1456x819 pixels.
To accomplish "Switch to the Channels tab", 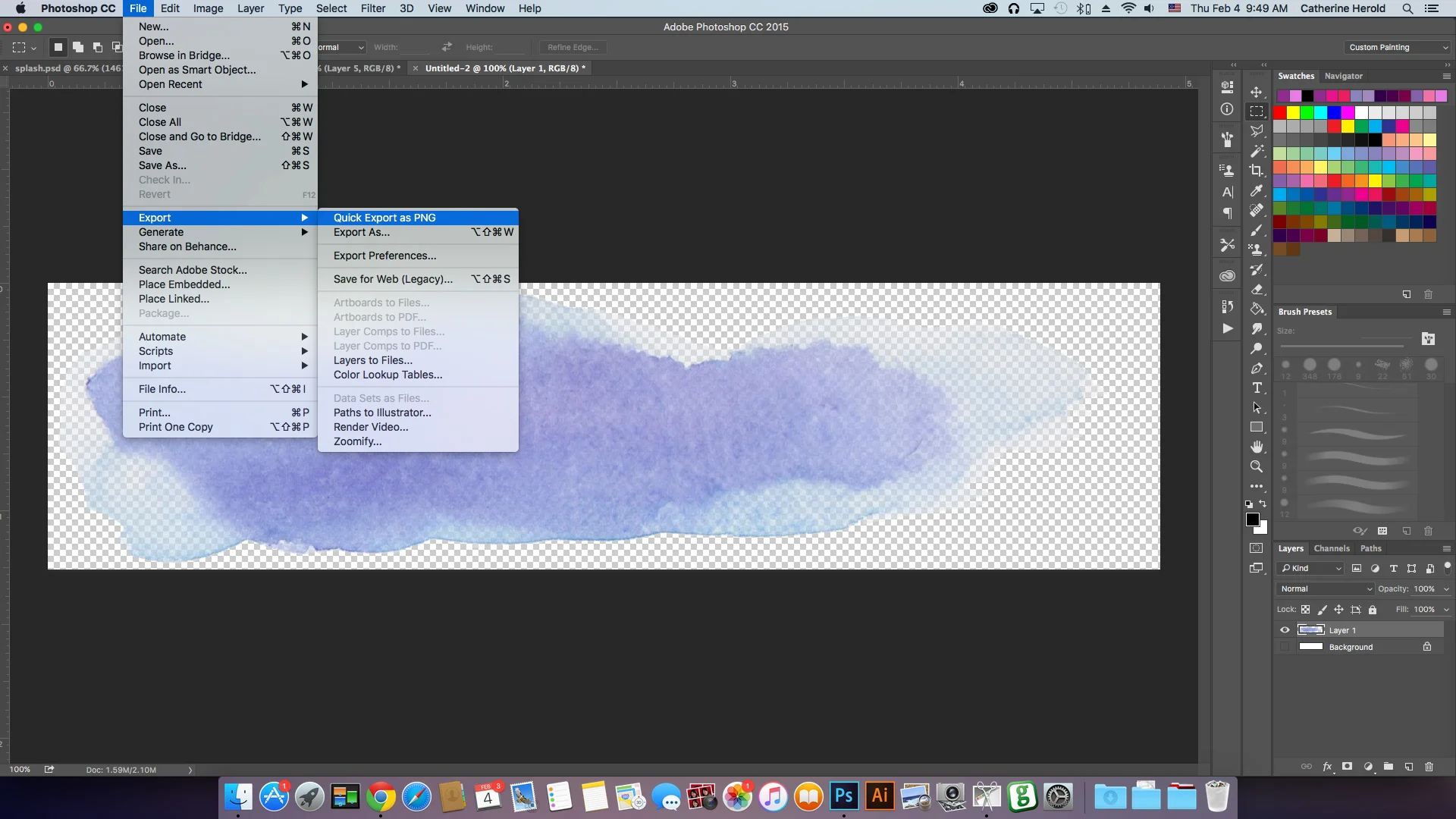I will [1332, 548].
